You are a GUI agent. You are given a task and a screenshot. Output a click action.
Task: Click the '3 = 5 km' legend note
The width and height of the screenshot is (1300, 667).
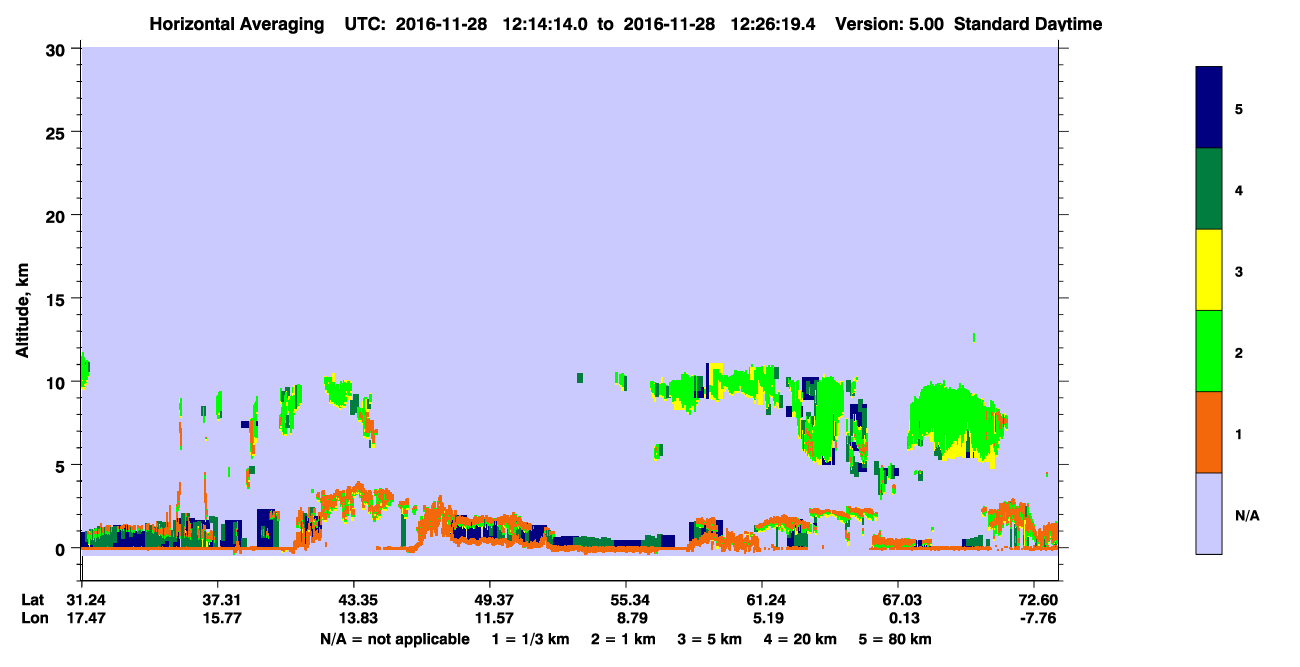[x=710, y=639]
